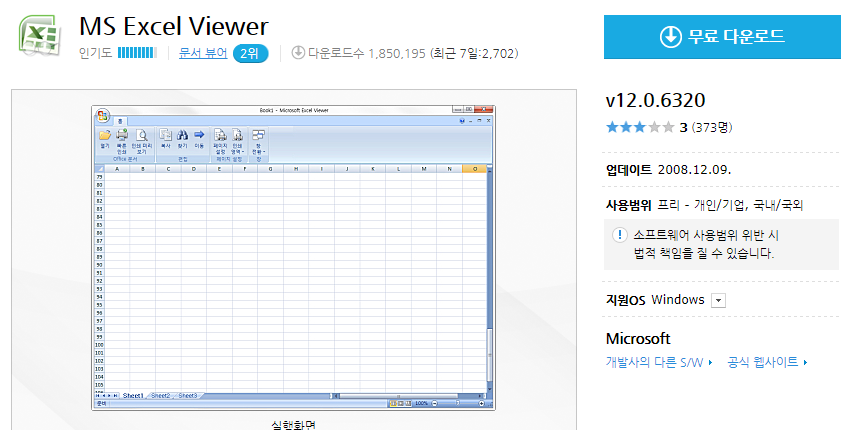
Task: Click the horizontal scrollbar in the preview worksheet
Action: point(409,396)
